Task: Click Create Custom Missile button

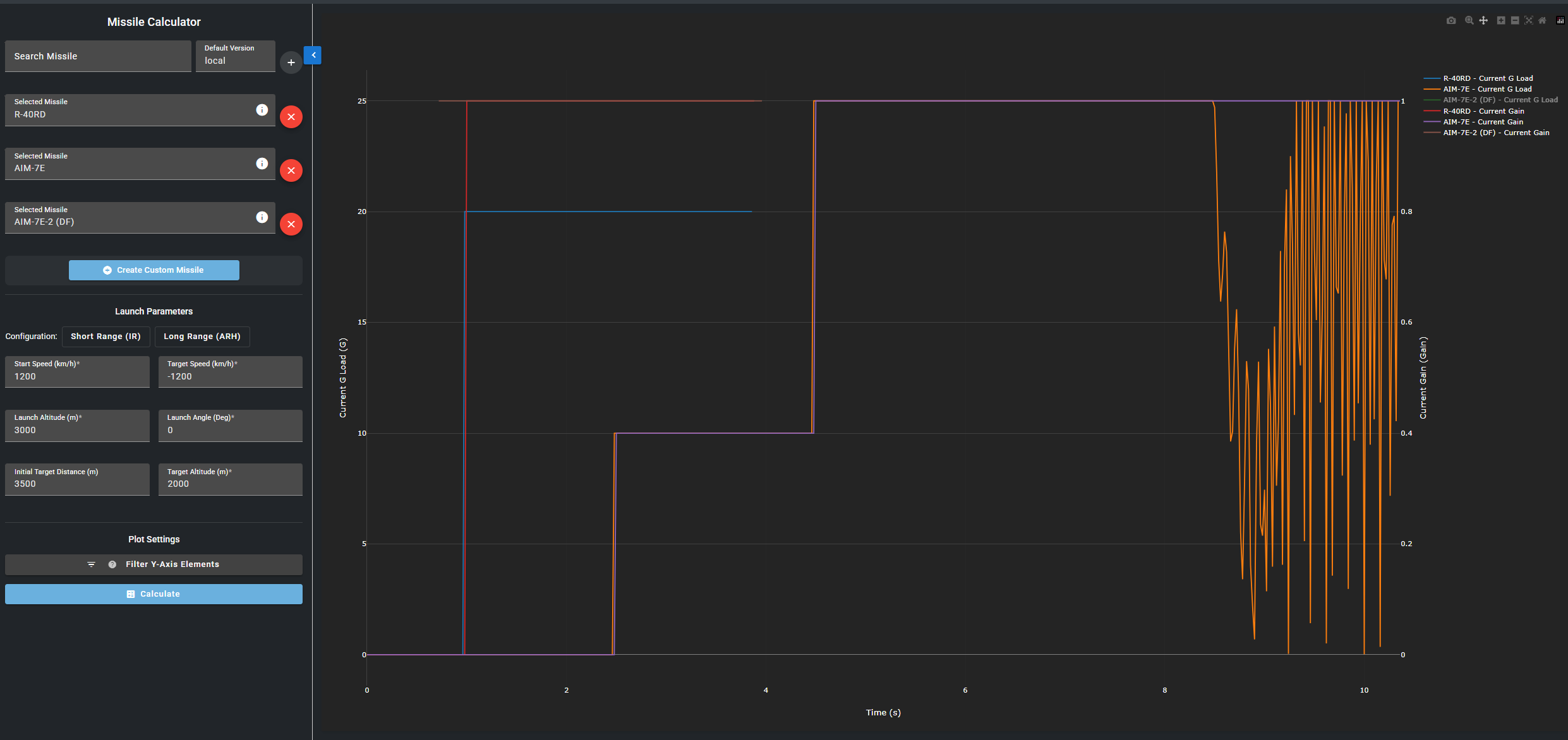Action: click(154, 270)
